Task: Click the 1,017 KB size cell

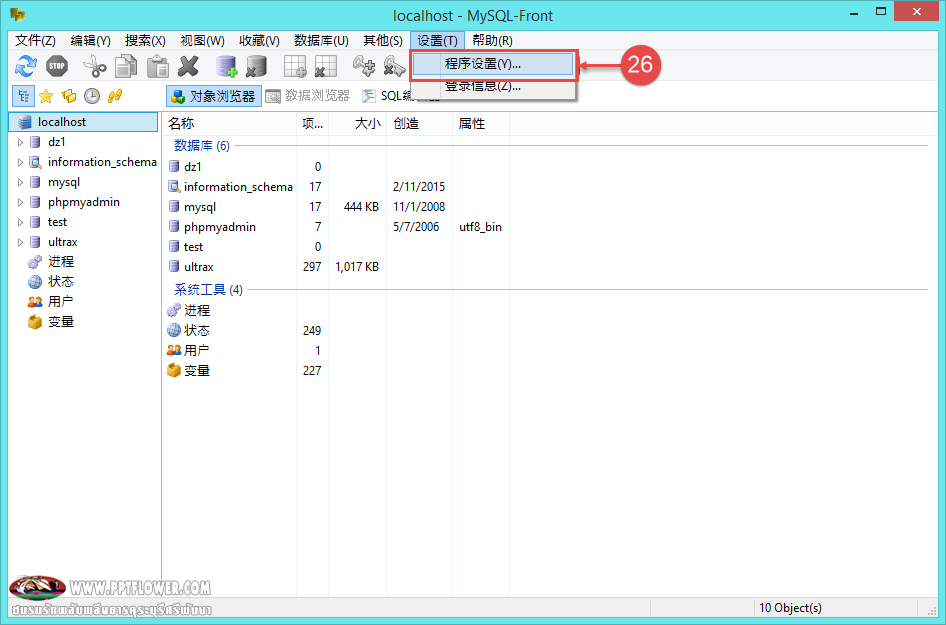Action: [x=357, y=267]
